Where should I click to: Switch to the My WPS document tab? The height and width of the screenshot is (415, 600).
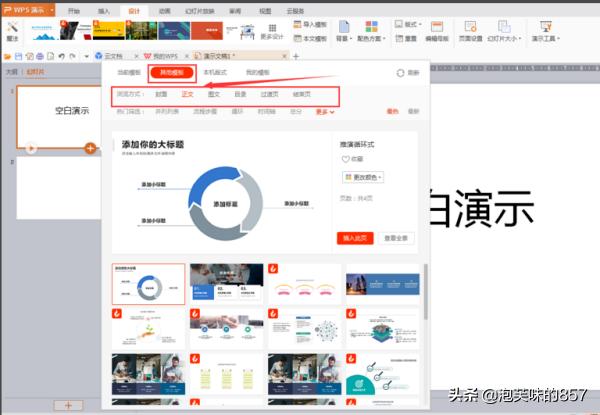tap(165, 56)
